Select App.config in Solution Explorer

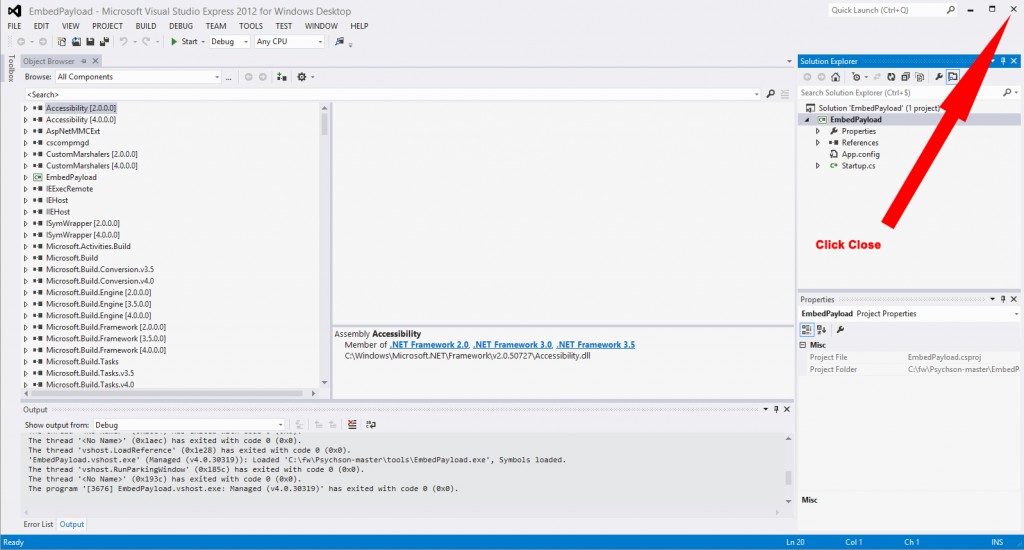click(x=860, y=155)
